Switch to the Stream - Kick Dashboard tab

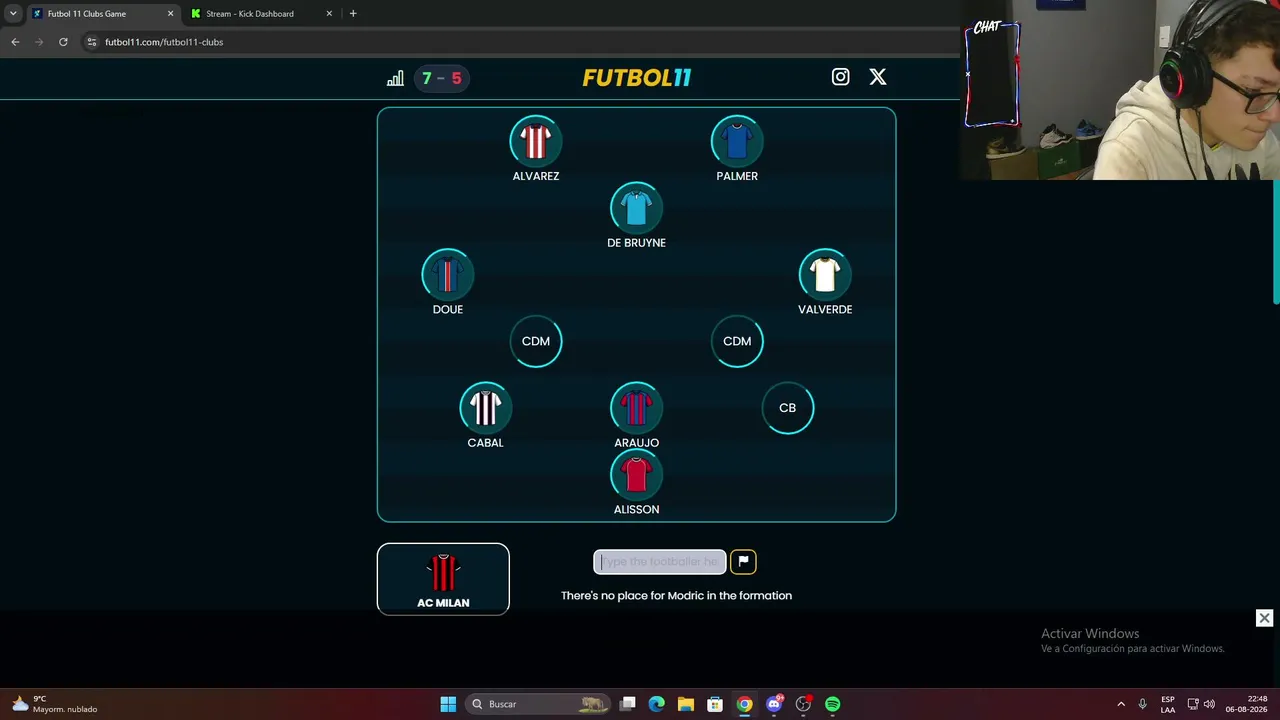pyautogui.click(x=260, y=14)
